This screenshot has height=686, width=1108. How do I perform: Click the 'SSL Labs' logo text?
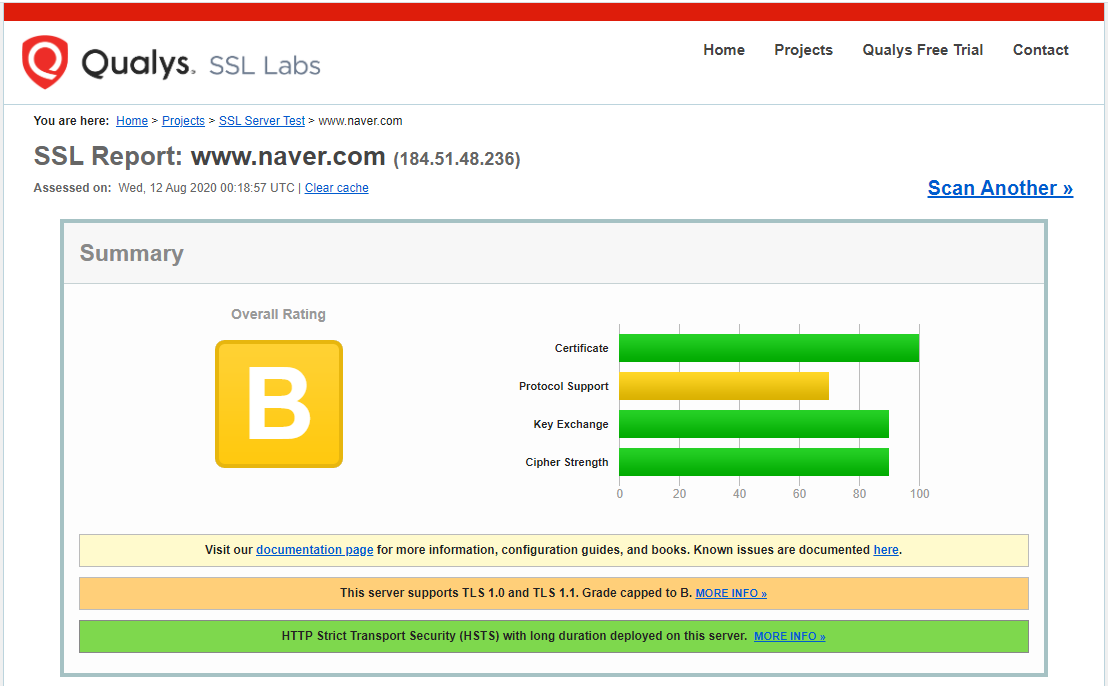point(265,66)
